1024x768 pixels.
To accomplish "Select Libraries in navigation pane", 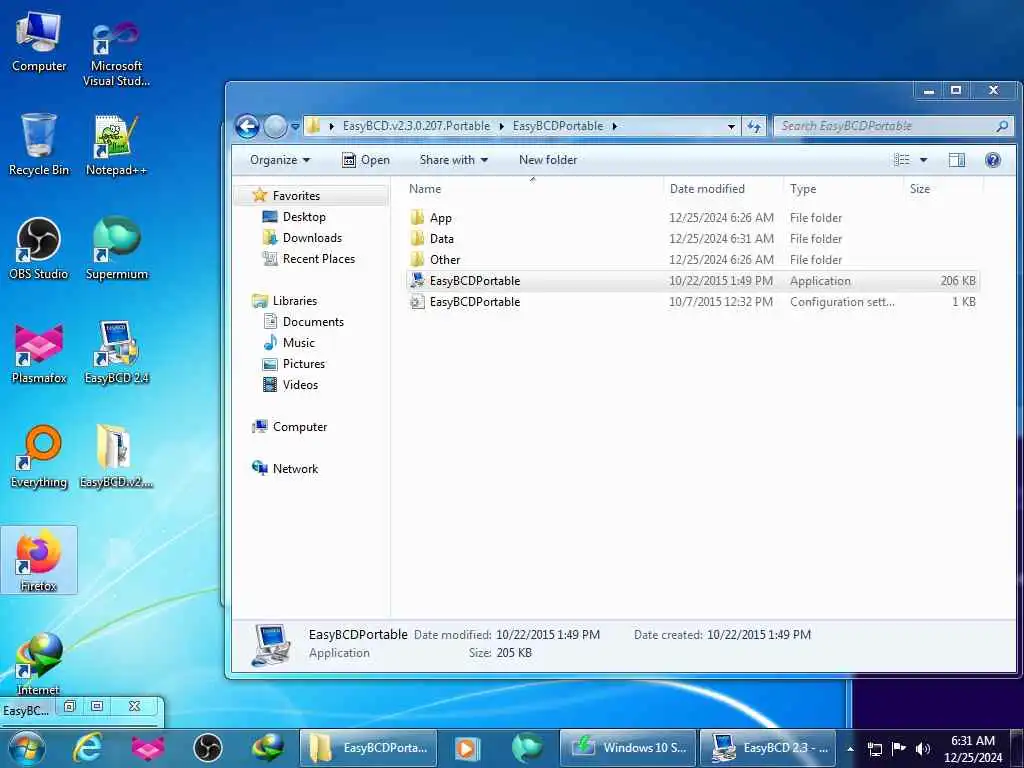I will pyautogui.click(x=295, y=300).
